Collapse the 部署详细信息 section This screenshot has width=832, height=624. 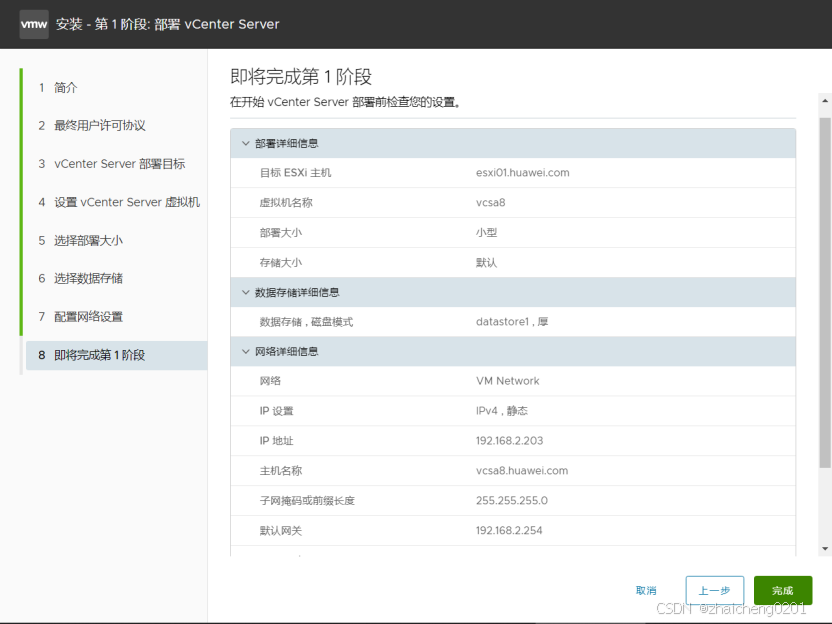[246, 143]
